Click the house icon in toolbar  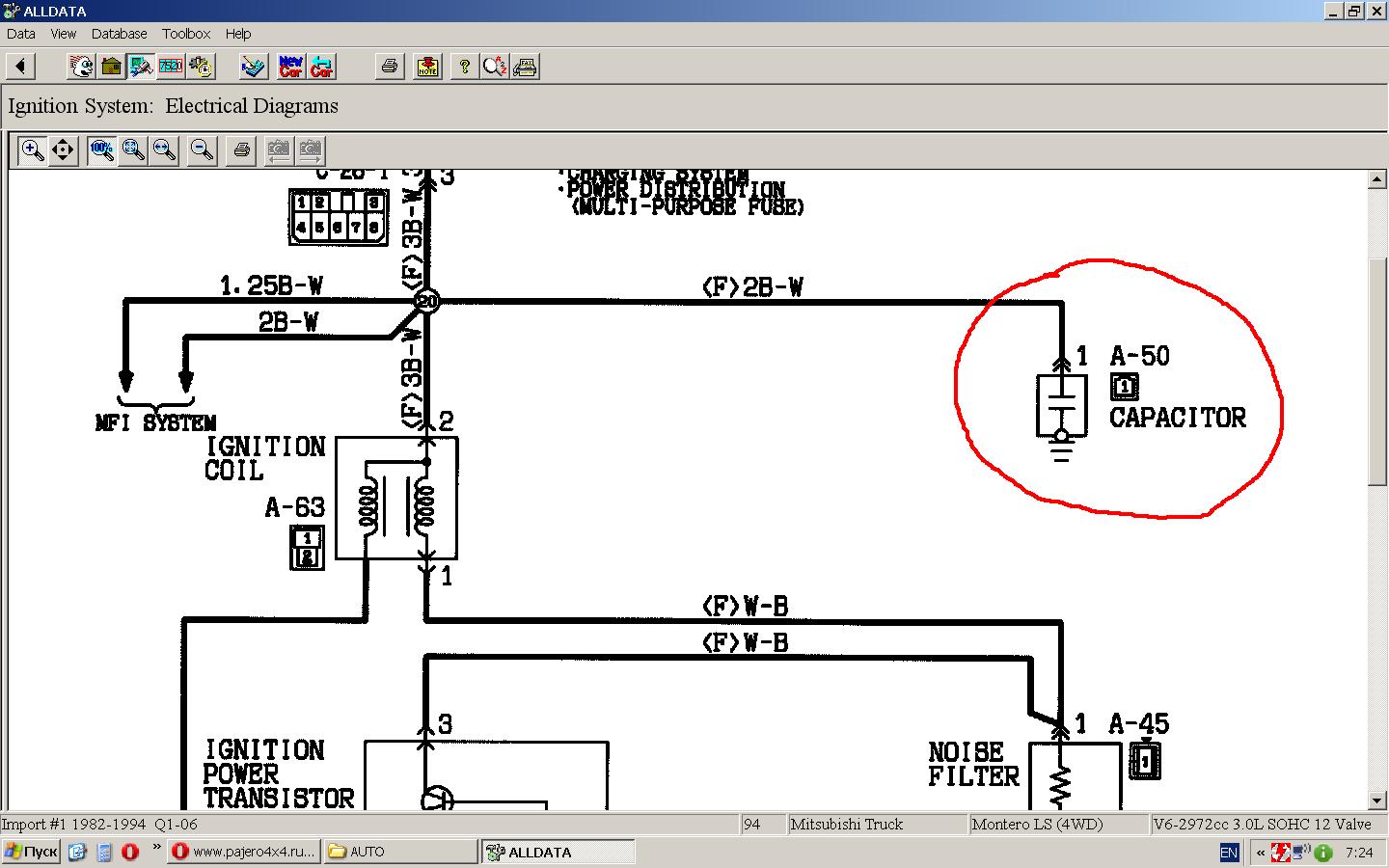[112, 67]
